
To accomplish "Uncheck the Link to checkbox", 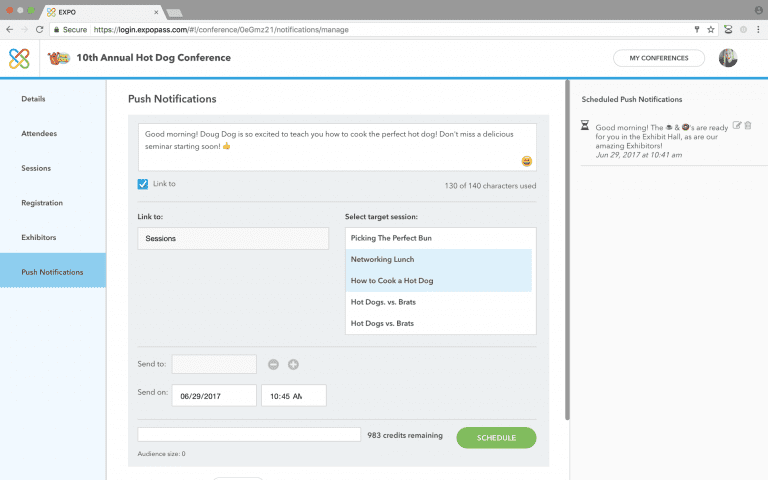I will coord(143,184).
